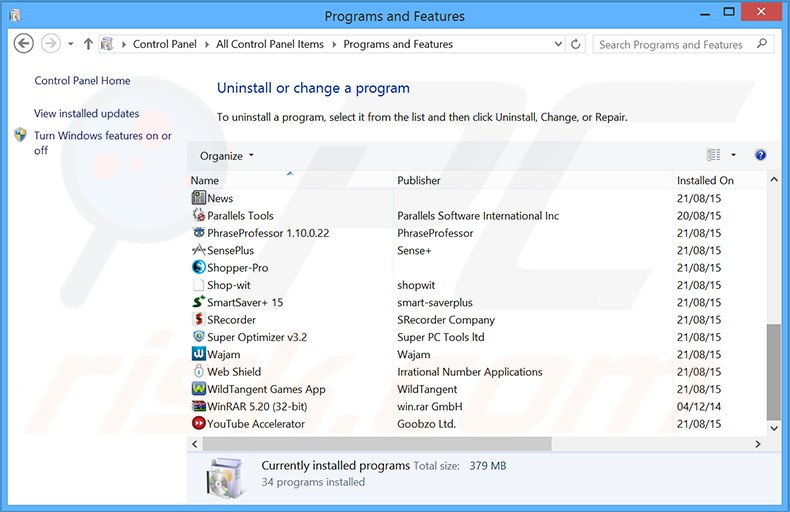Click the search magnifier icon
The width and height of the screenshot is (790, 512).
click(x=762, y=44)
